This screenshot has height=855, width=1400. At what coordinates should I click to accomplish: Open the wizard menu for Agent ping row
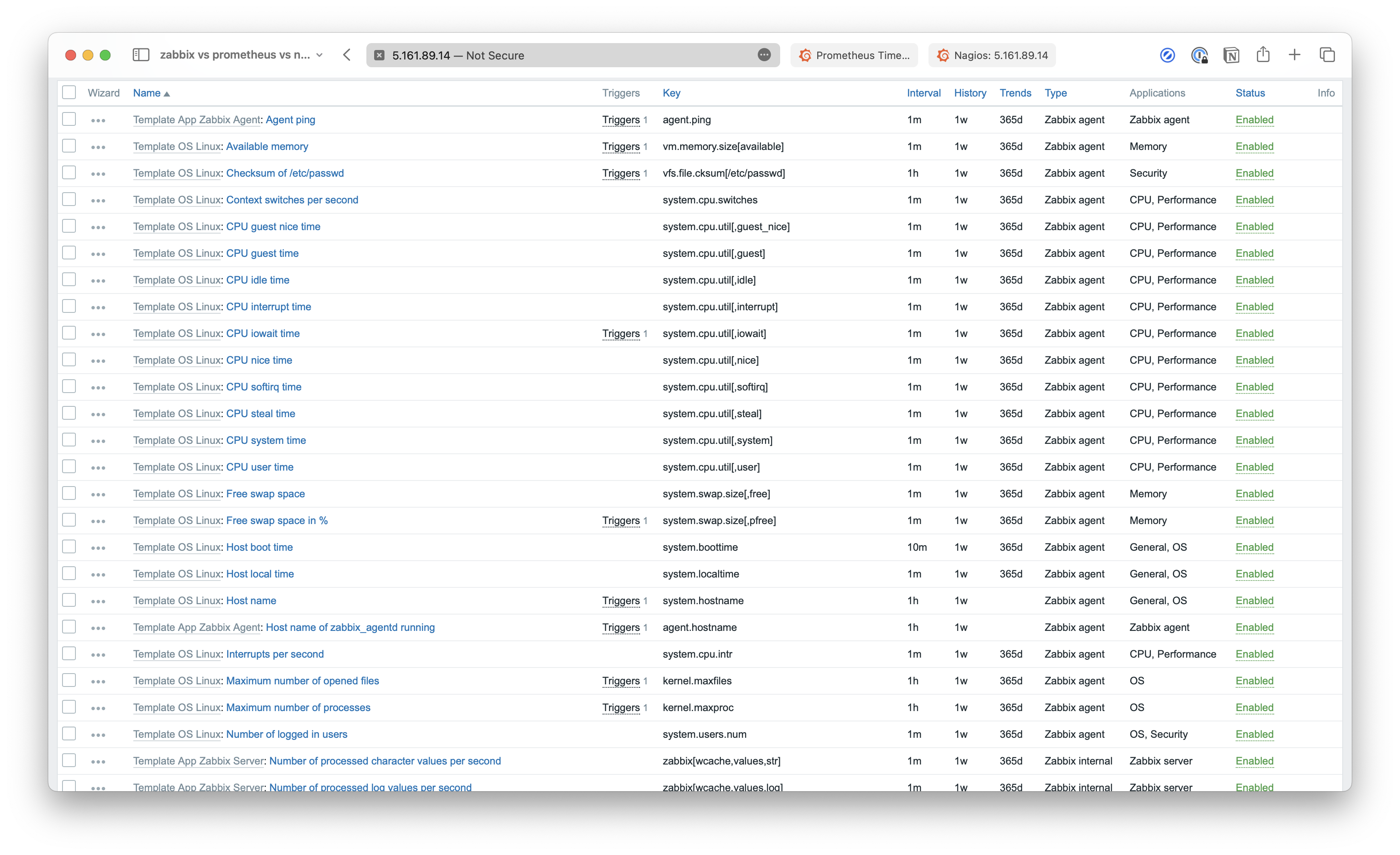coord(98,120)
